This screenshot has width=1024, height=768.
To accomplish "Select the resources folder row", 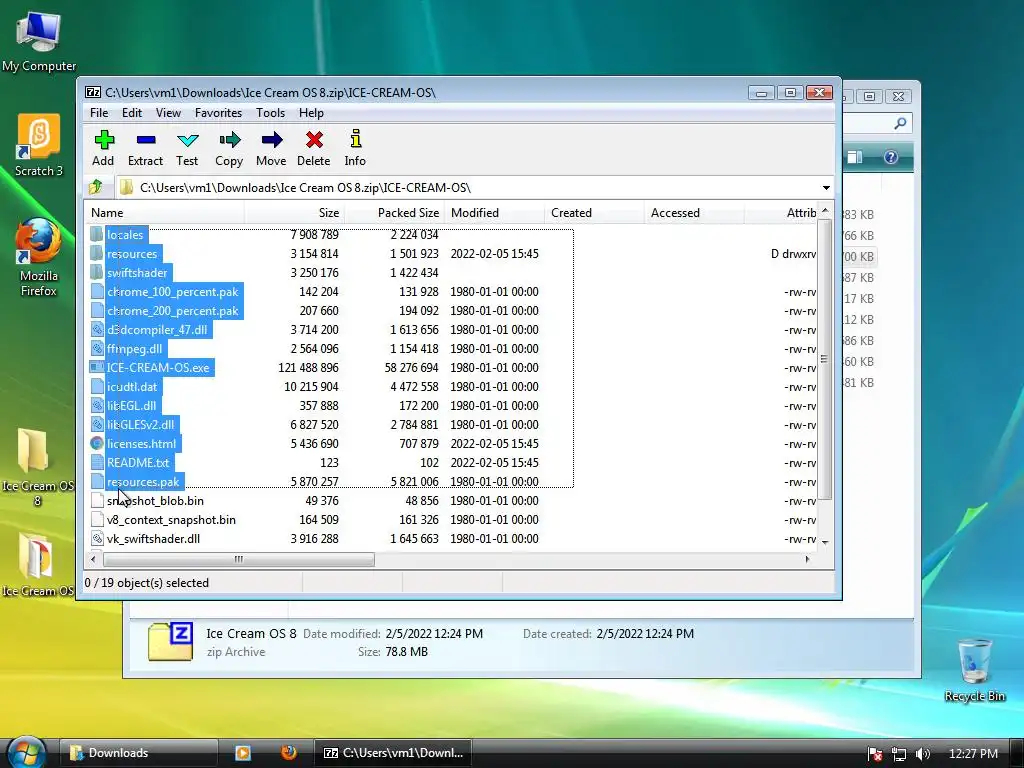I will pyautogui.click(x=452, y=253).
